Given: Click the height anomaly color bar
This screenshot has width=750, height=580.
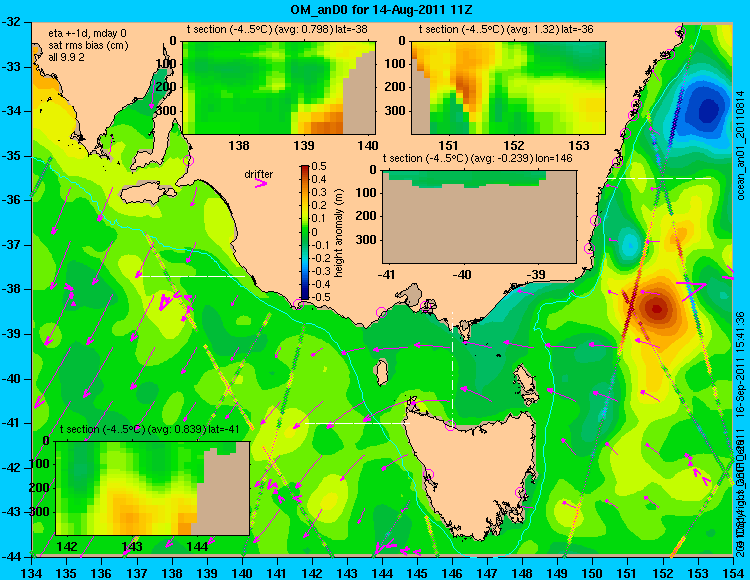Looking at the screenshot, I should 305,232.
